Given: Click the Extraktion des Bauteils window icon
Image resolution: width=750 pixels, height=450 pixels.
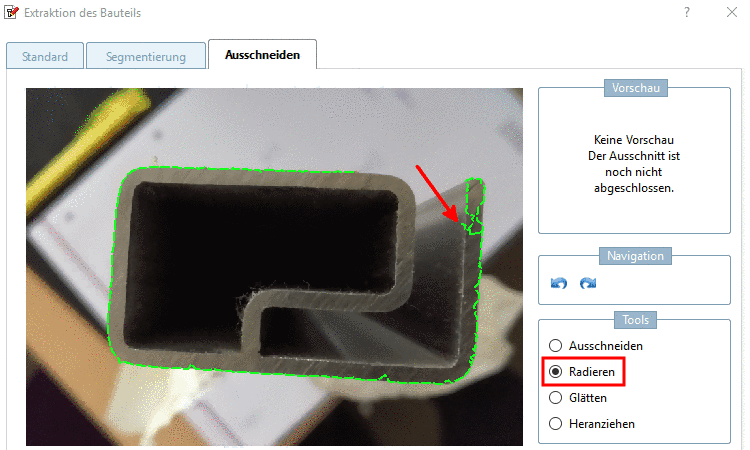Looking at the screenshot, I should click(11, 12).
